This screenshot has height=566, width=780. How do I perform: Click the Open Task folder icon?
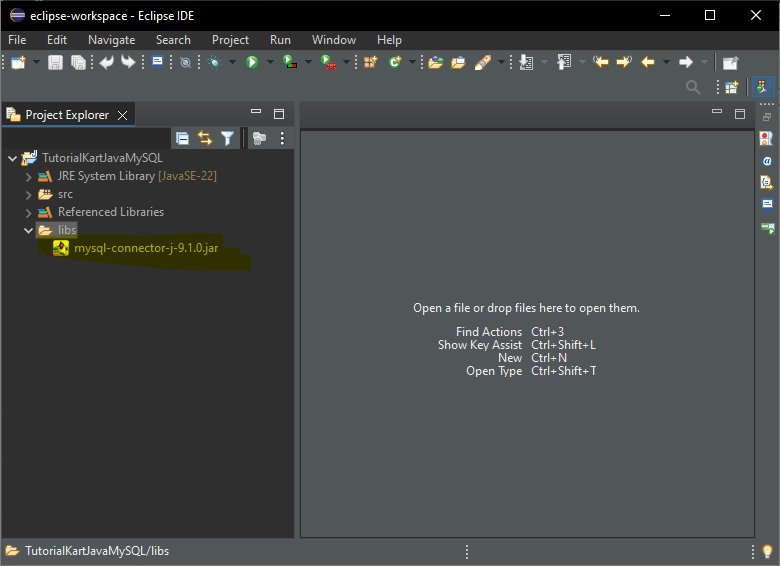[458, 62]
